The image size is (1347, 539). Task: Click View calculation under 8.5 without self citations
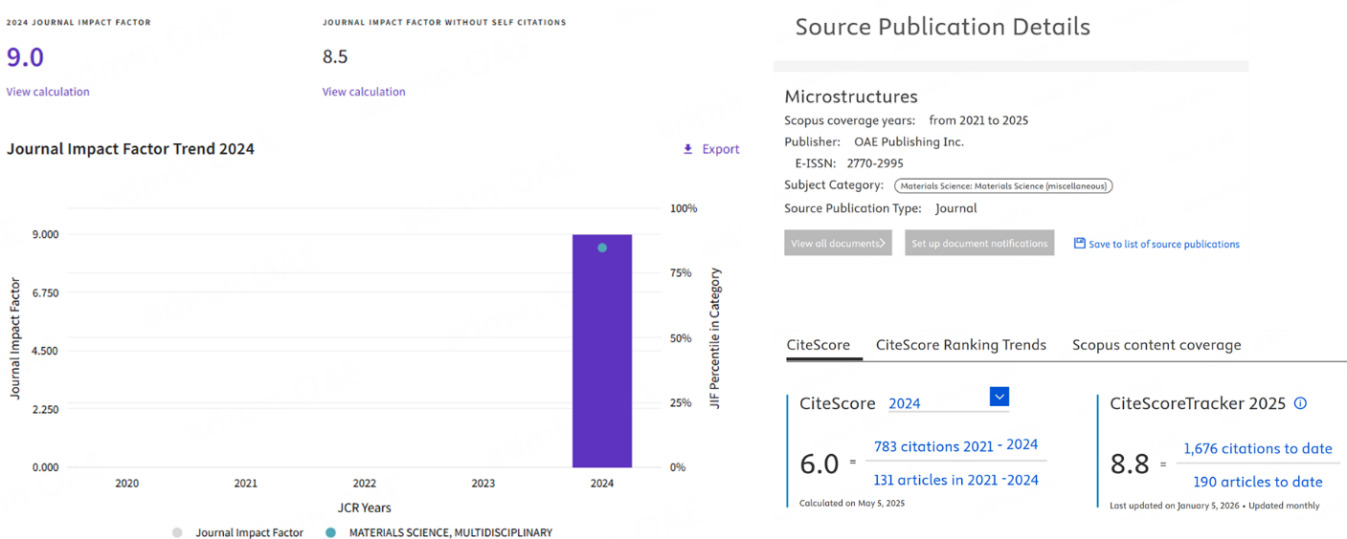(364, 92)
